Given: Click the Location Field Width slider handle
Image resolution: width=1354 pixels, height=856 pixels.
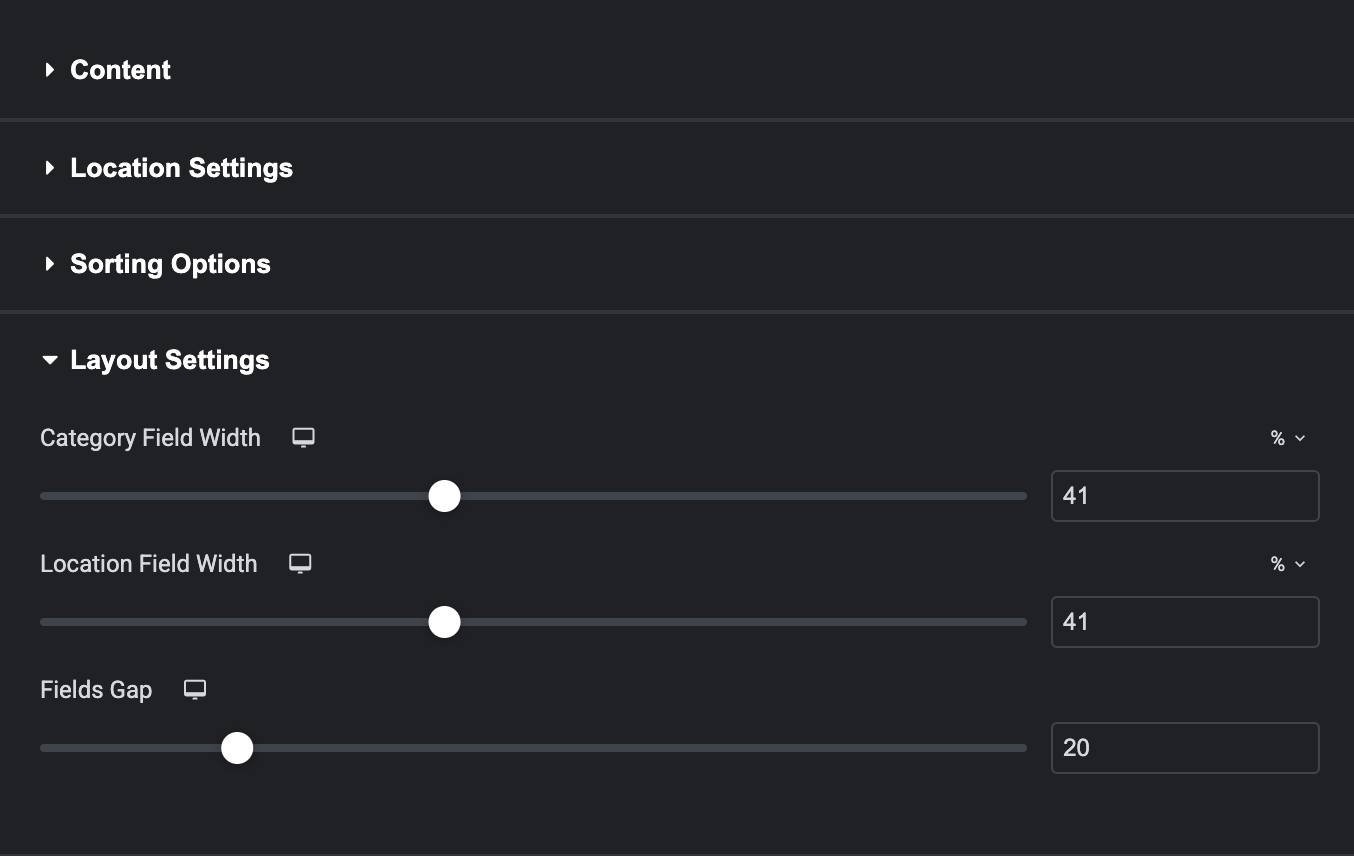Looking at the screenshot, I should pos(444,622).
